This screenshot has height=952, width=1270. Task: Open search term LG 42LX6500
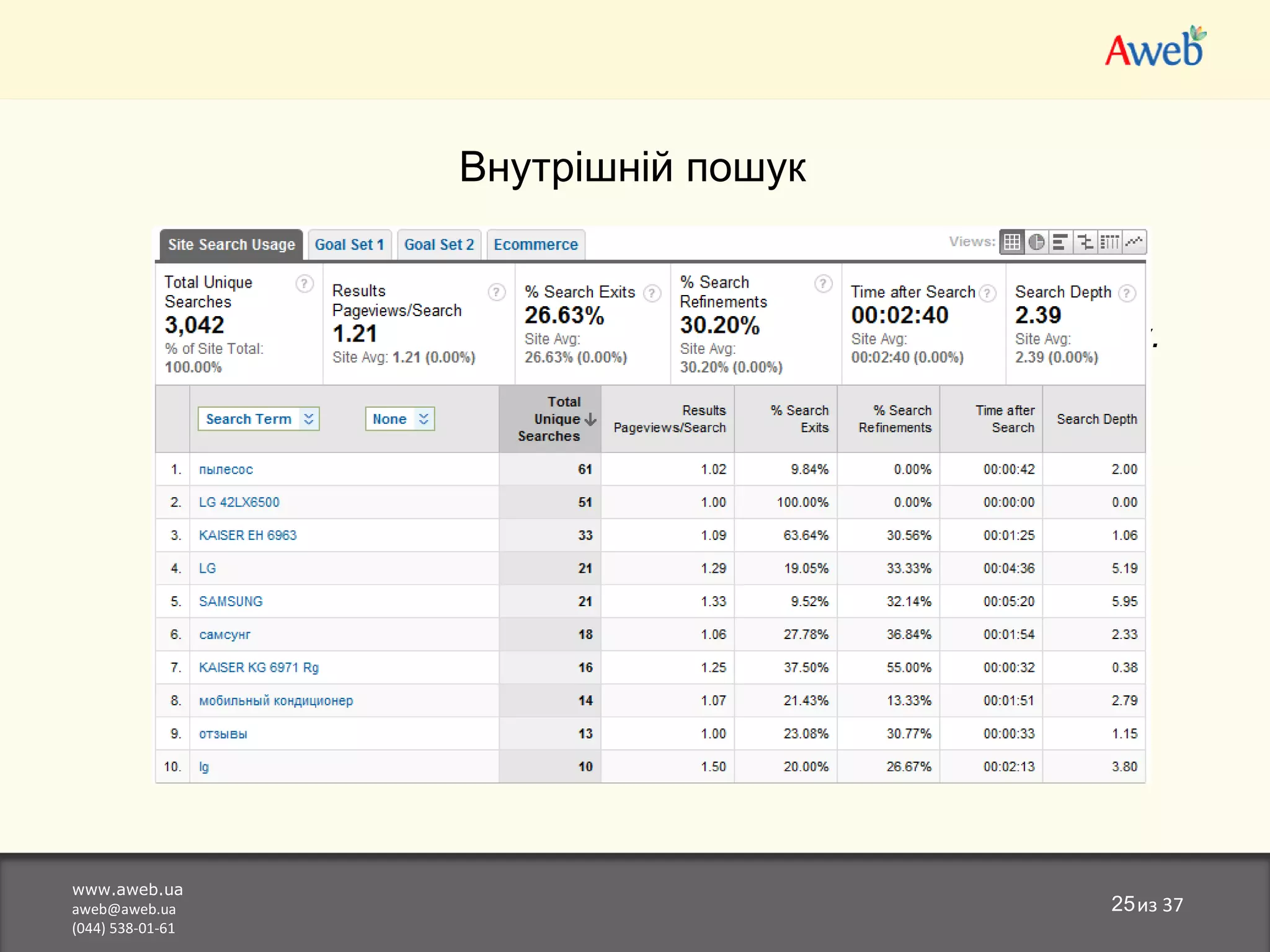click(x=239, y=503)
